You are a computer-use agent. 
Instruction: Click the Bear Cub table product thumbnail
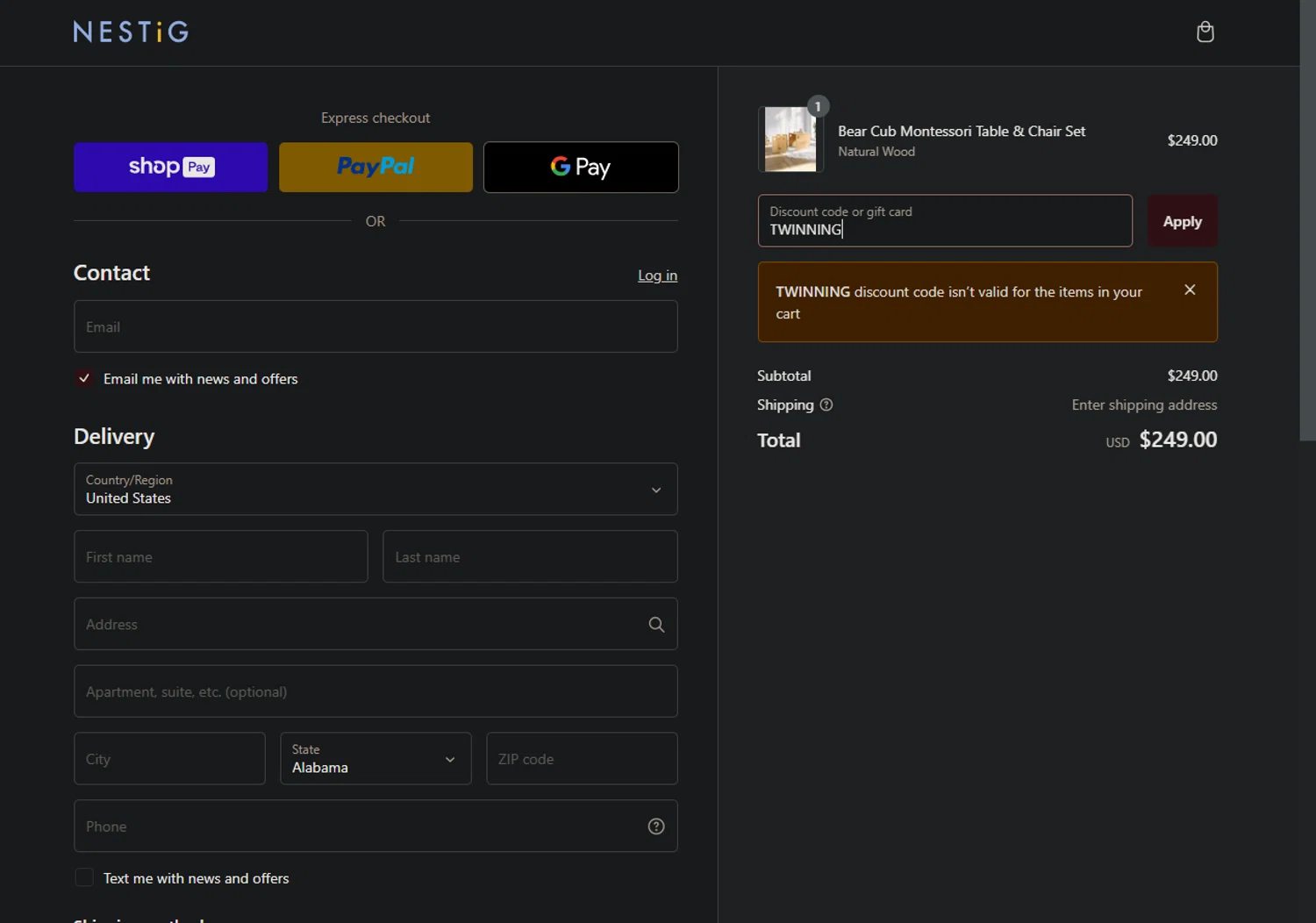(x=790, y=140)
